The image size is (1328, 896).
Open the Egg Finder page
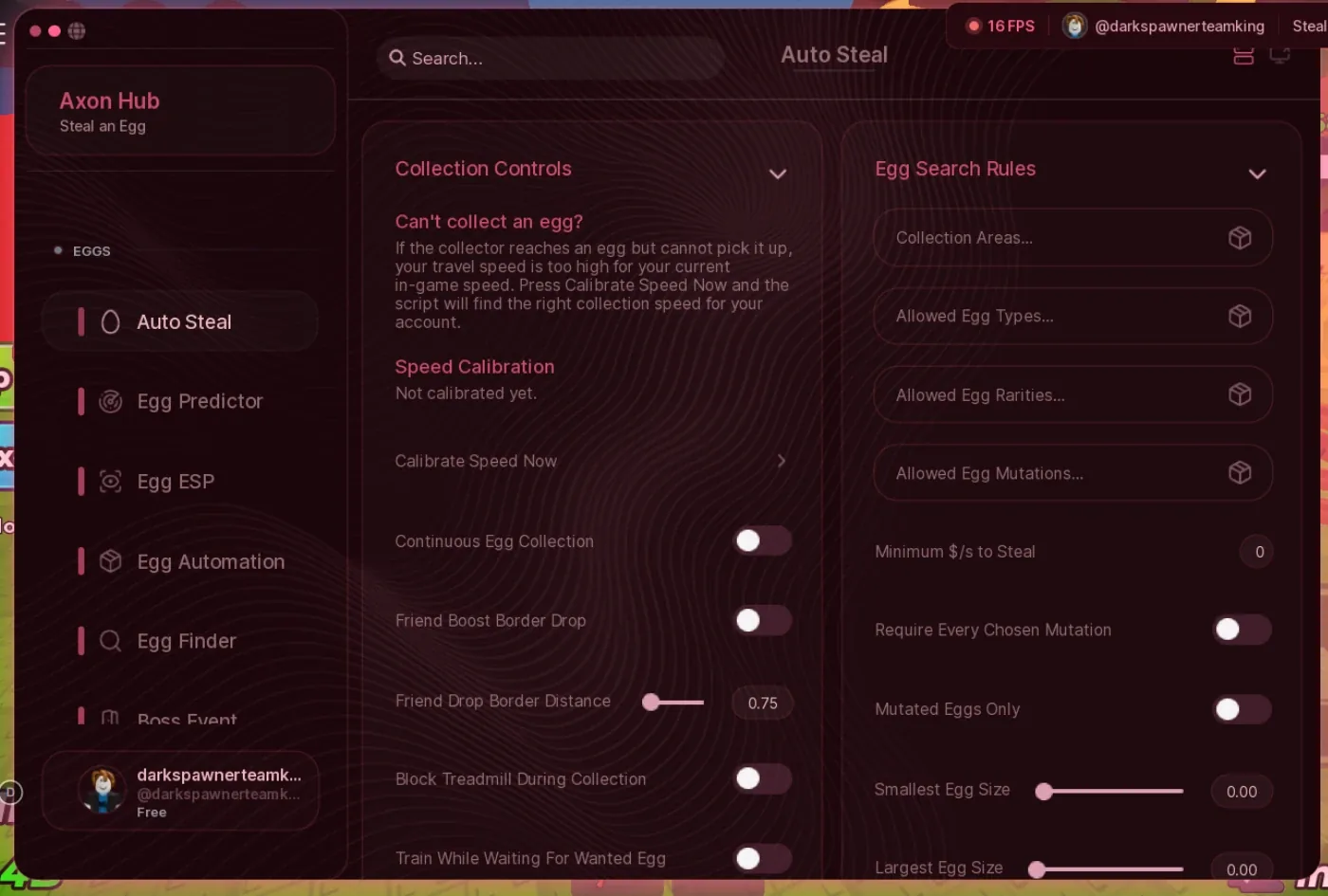click(180, 641)
